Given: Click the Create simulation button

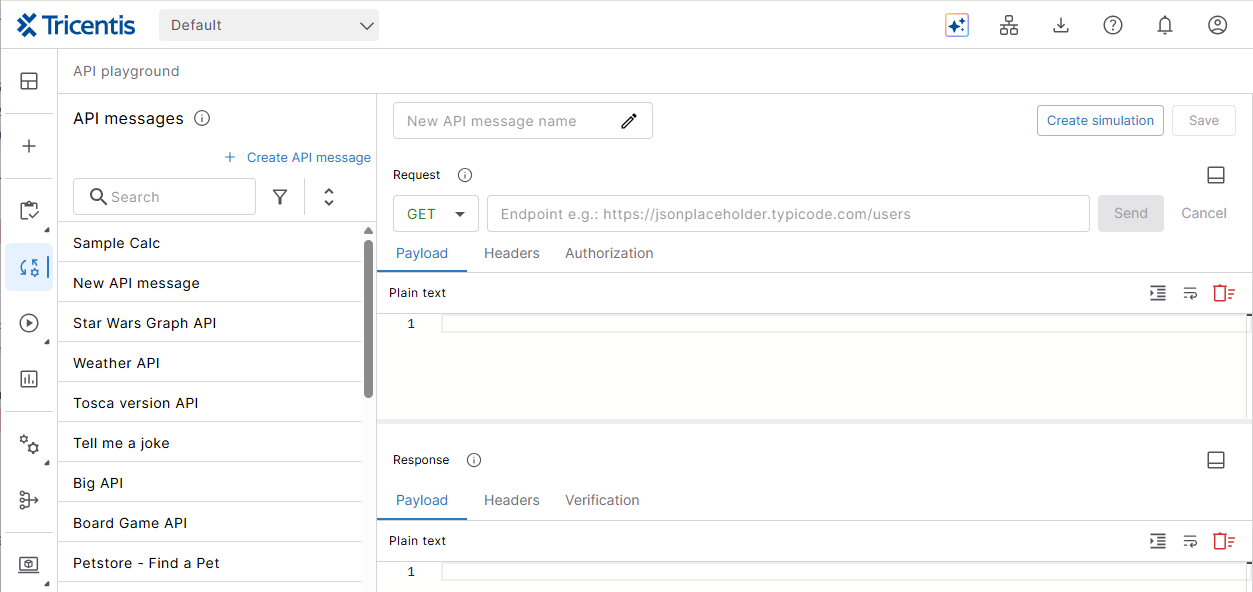Looking at the screenshot, I should [1100, 121].
